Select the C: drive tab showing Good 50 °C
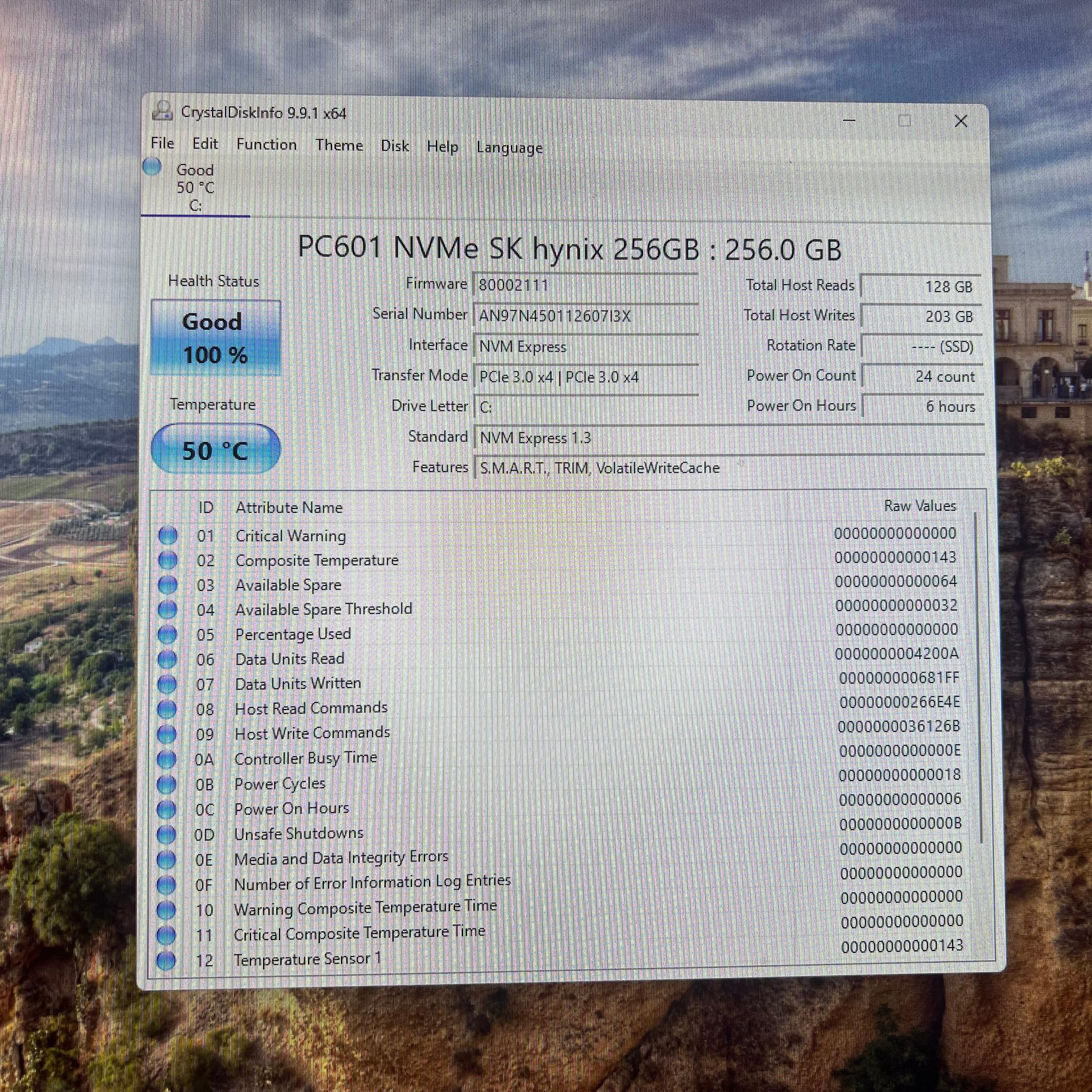 click(x=195, y=187)
